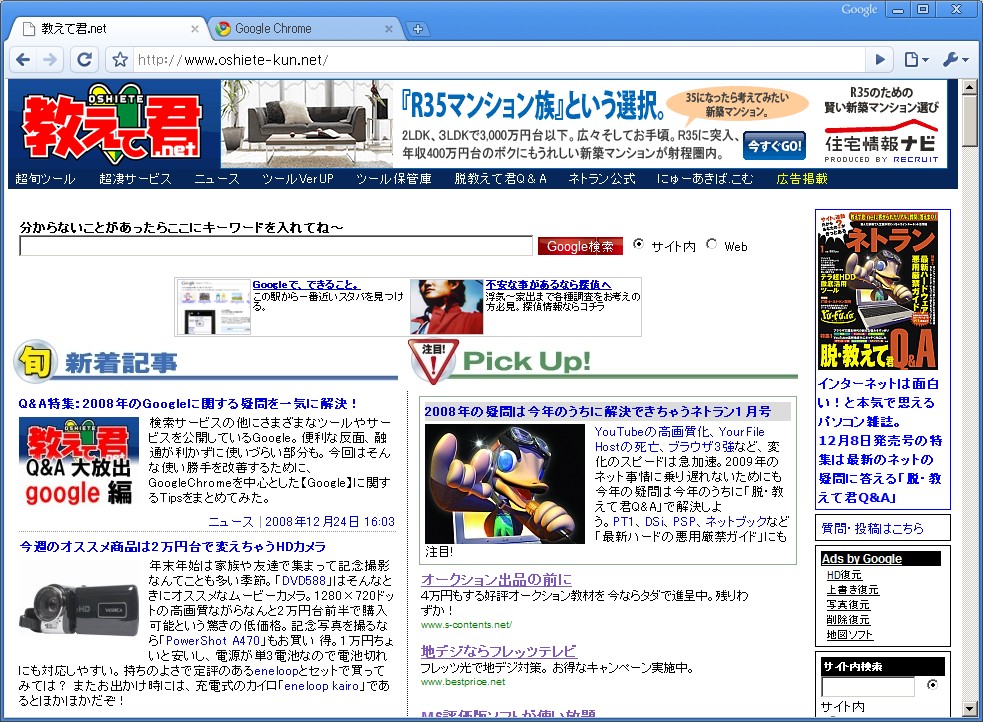The width and height of the screenshot is (983, 722).
Task: Bookmark this page with the star icon
Action: point(120,60)
